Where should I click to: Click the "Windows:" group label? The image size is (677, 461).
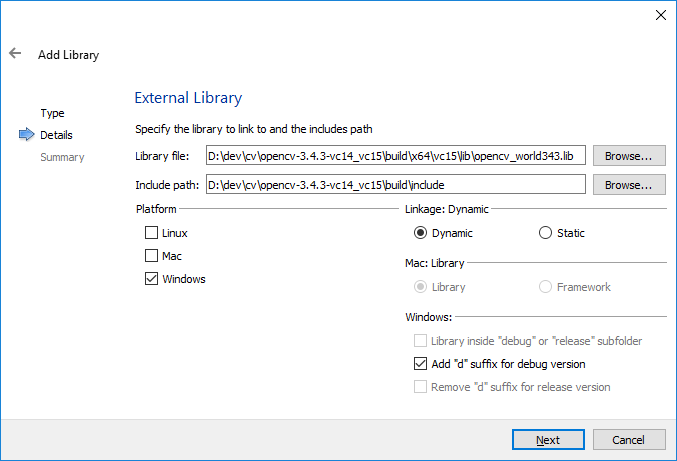428,317
